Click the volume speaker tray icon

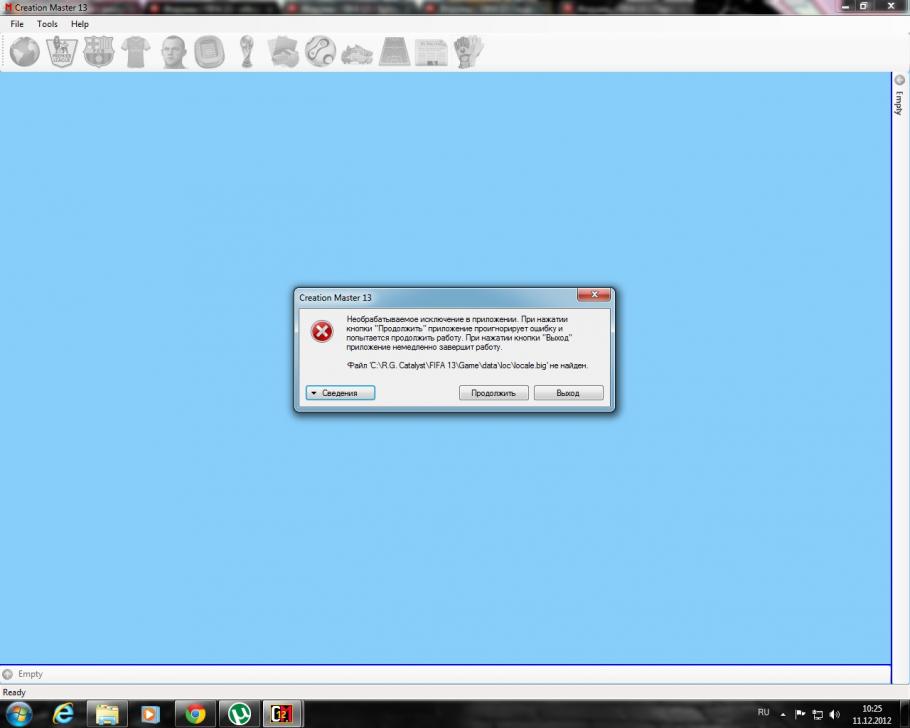pos(835,714)
